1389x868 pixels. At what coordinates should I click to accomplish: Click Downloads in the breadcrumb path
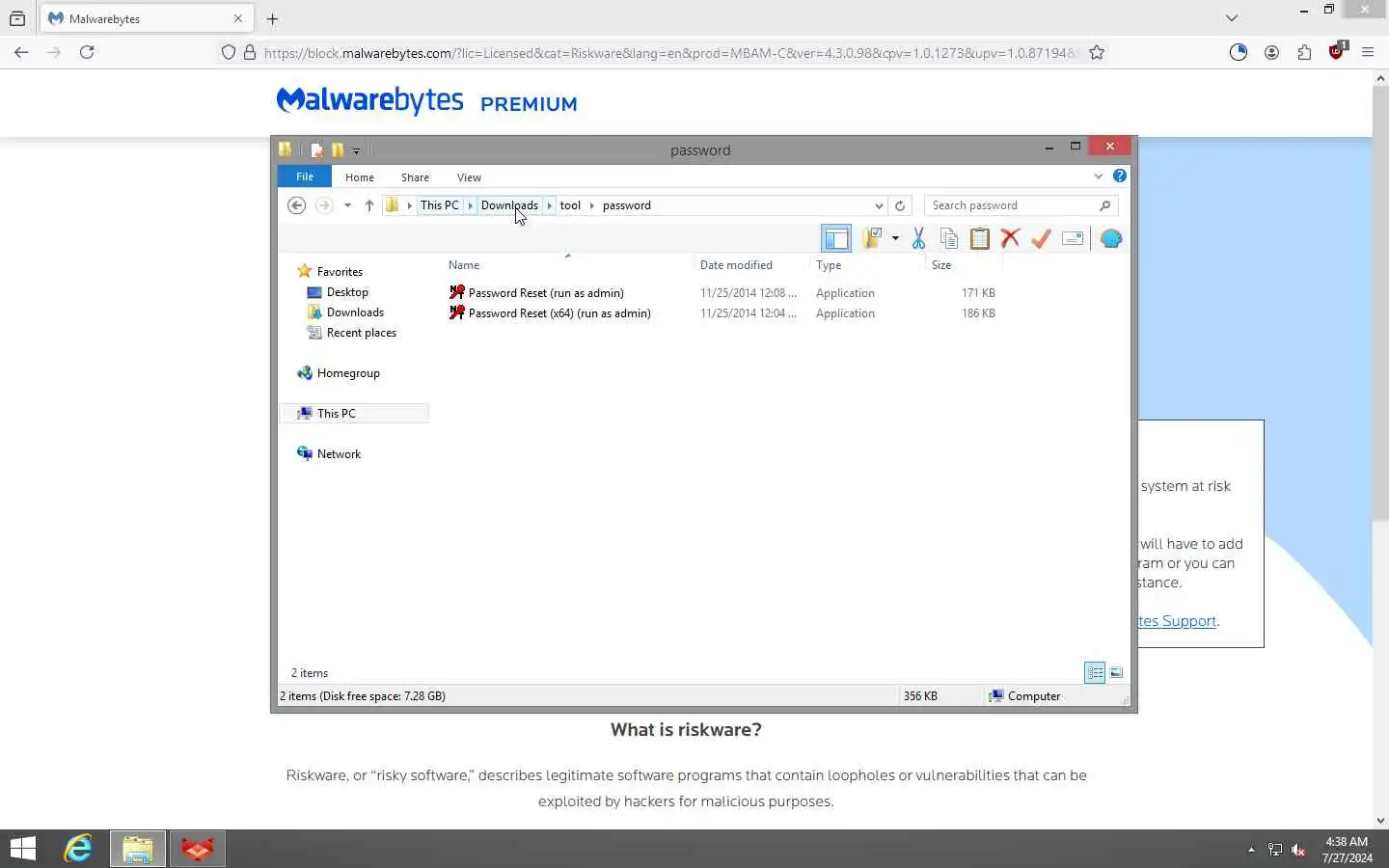pos(509,205)
